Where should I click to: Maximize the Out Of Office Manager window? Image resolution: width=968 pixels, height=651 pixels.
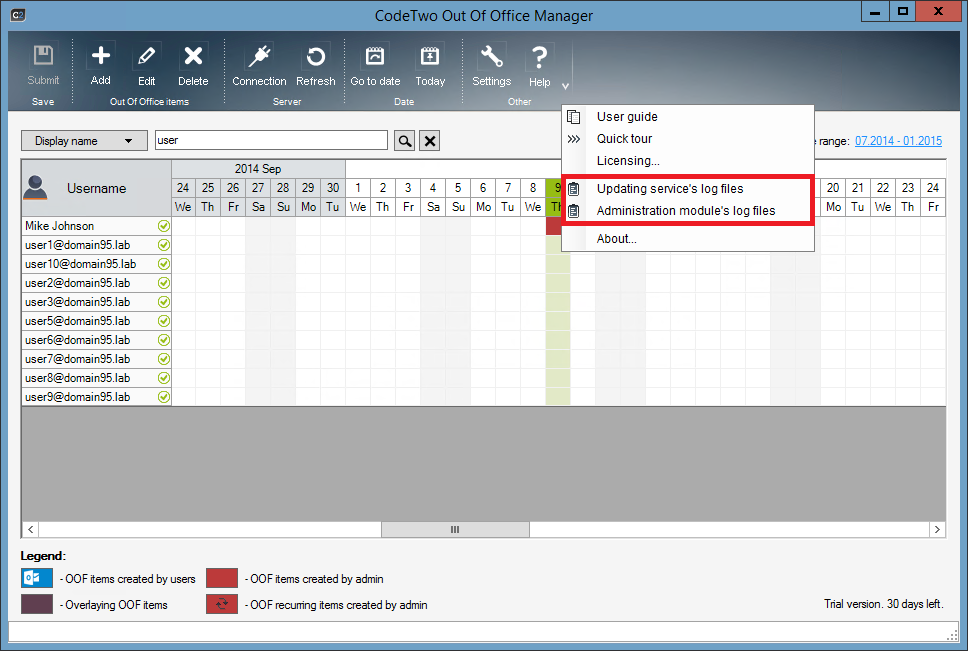902,11
